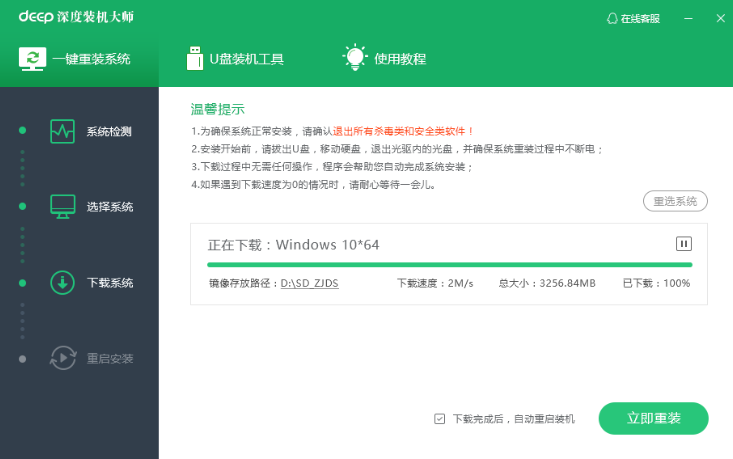Screen dimensions: 733x459
Task: Click the 已下载：100% value
Action: pos(656,283)
